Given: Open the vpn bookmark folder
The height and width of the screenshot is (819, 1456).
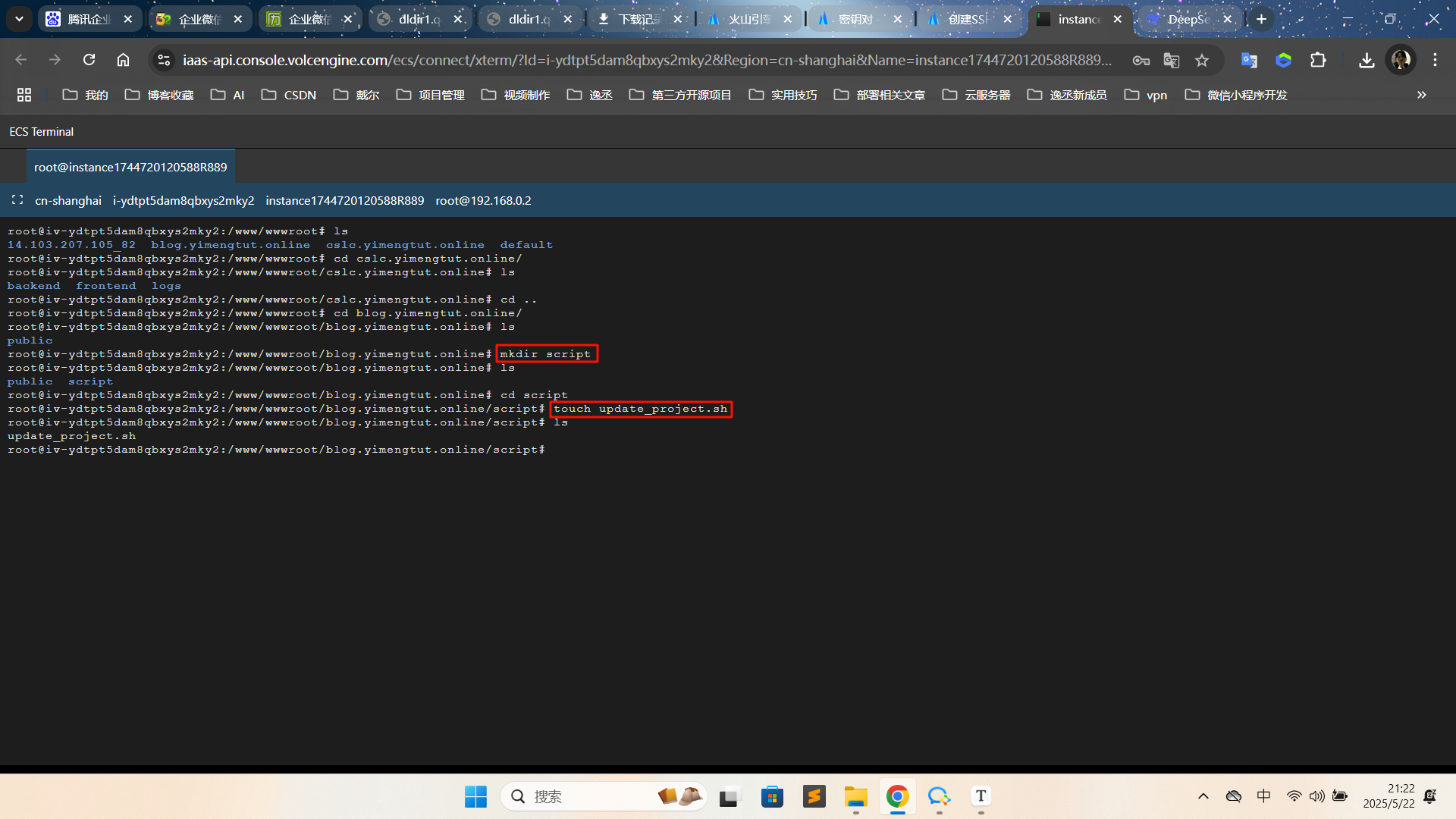Looking at the screenshot, I should tap(1146, 95).
